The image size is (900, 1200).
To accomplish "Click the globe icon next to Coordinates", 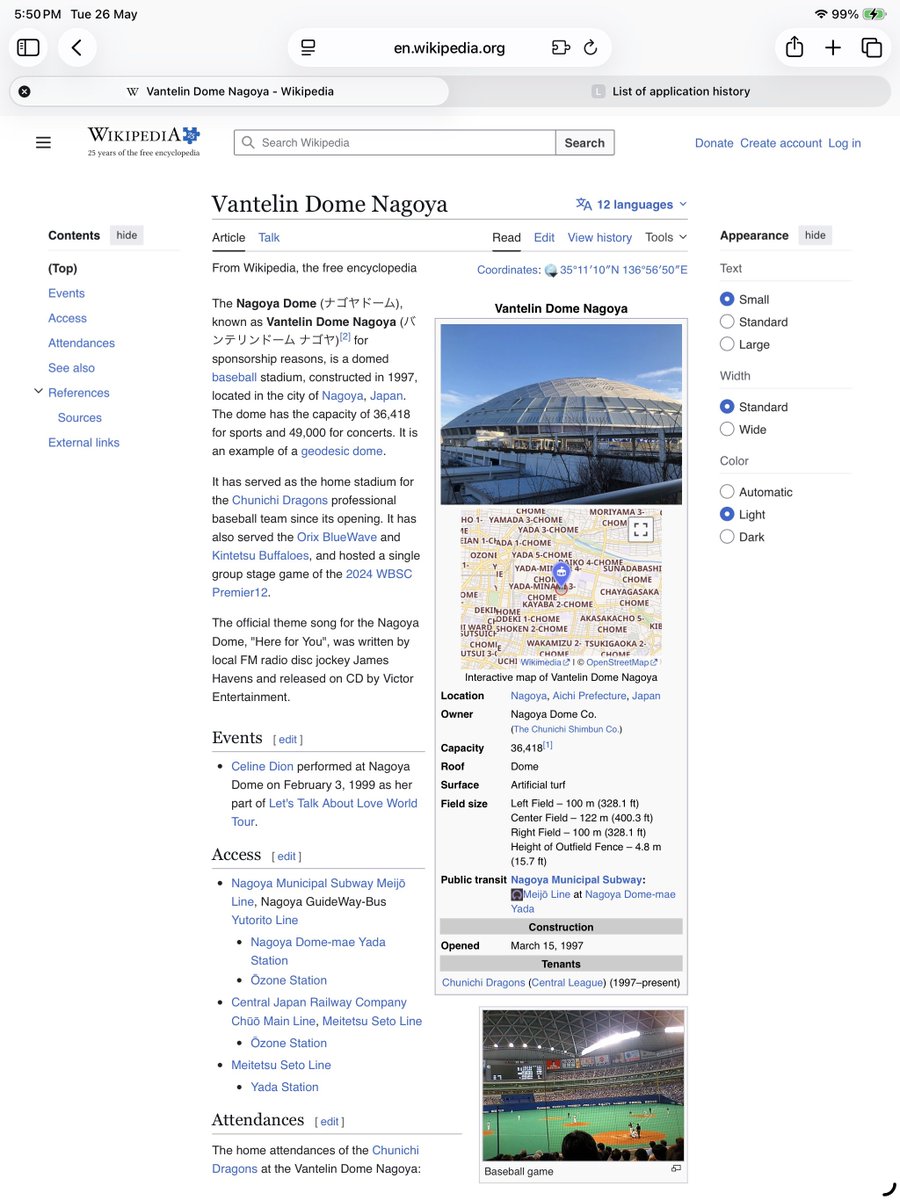I will (550, 270).
